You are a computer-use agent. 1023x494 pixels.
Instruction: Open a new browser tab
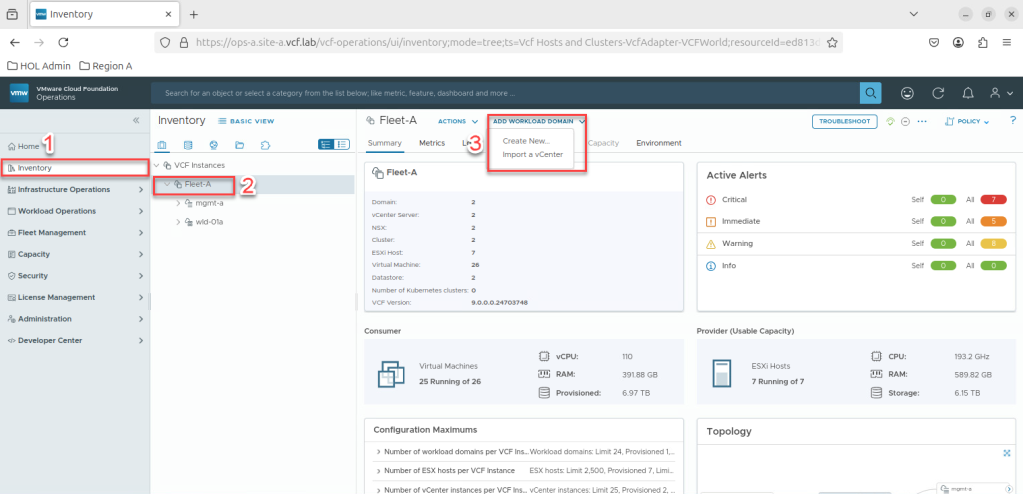[193, 14]
